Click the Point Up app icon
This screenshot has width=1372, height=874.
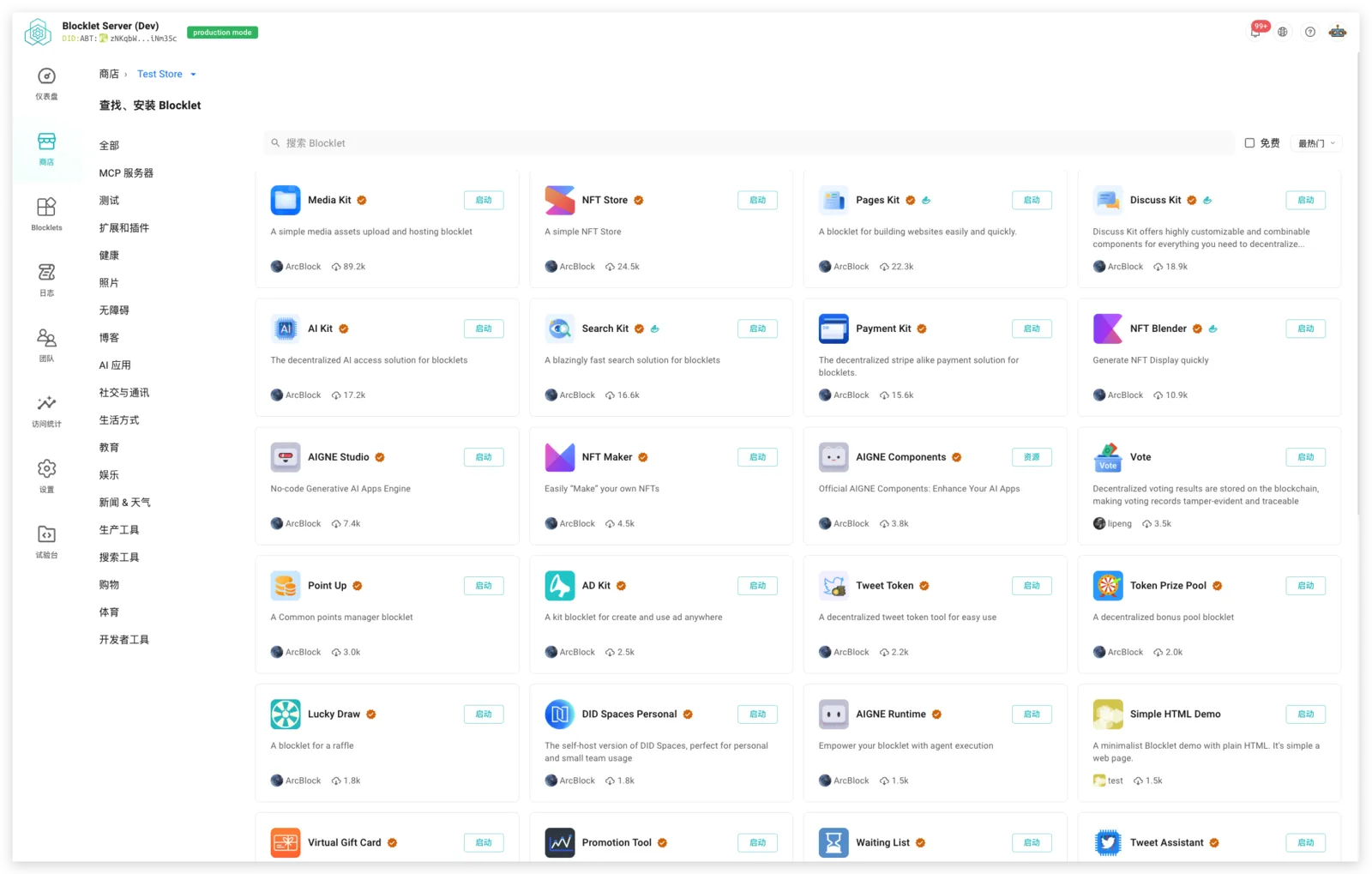[x=286, y=586]
